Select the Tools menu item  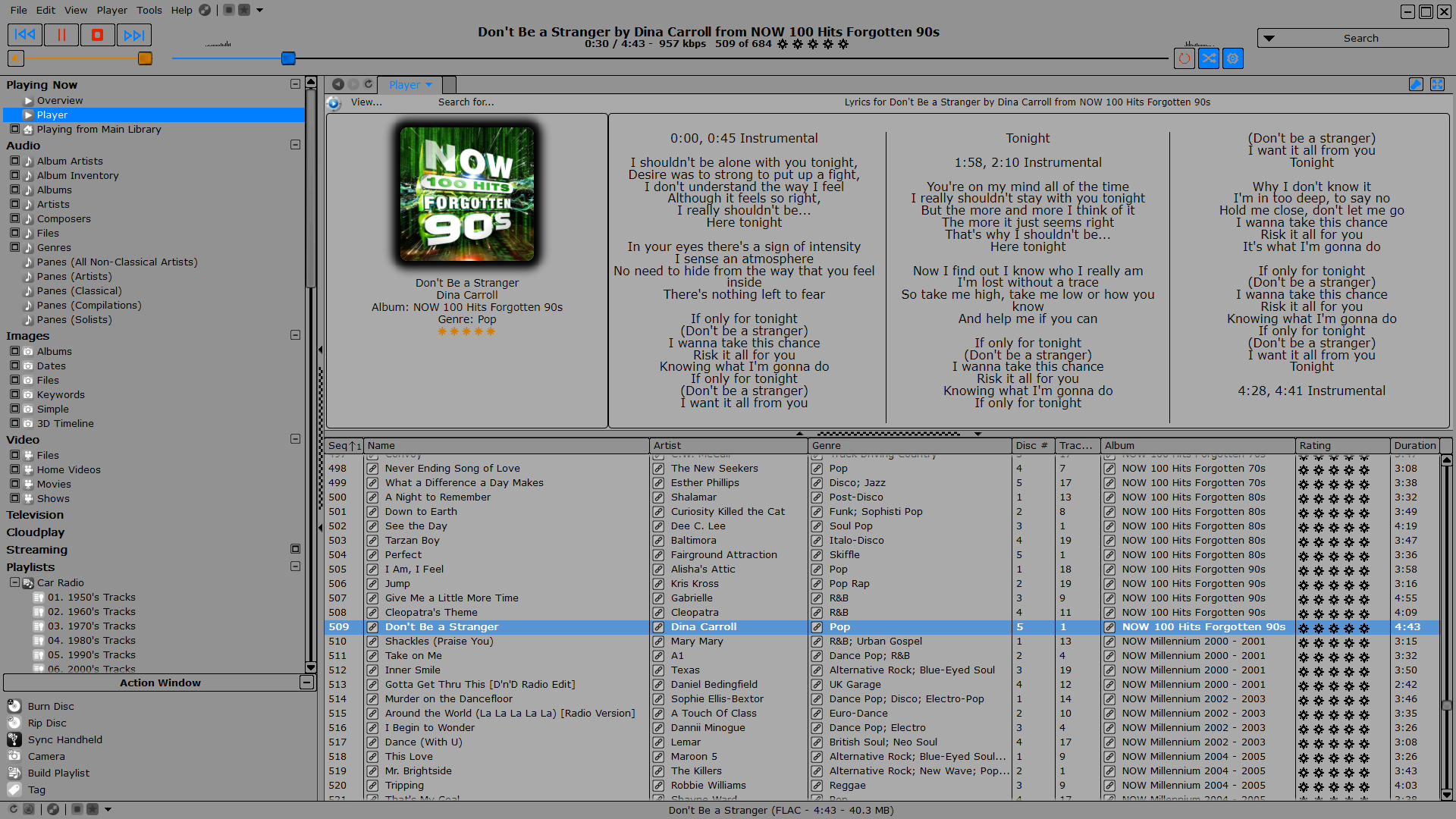pyautogui.click(x=149, y=9)
